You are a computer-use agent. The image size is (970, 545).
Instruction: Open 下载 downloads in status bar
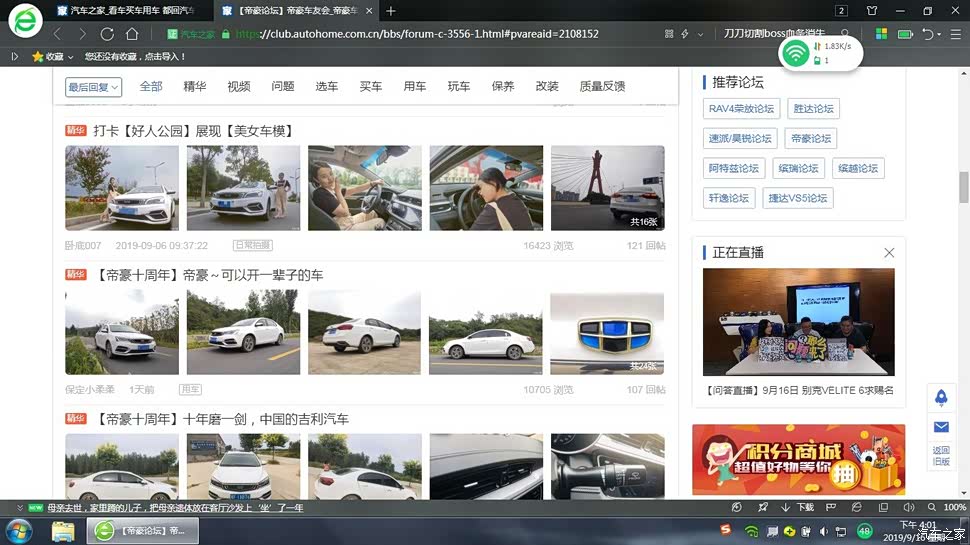[x=797, y=507]
